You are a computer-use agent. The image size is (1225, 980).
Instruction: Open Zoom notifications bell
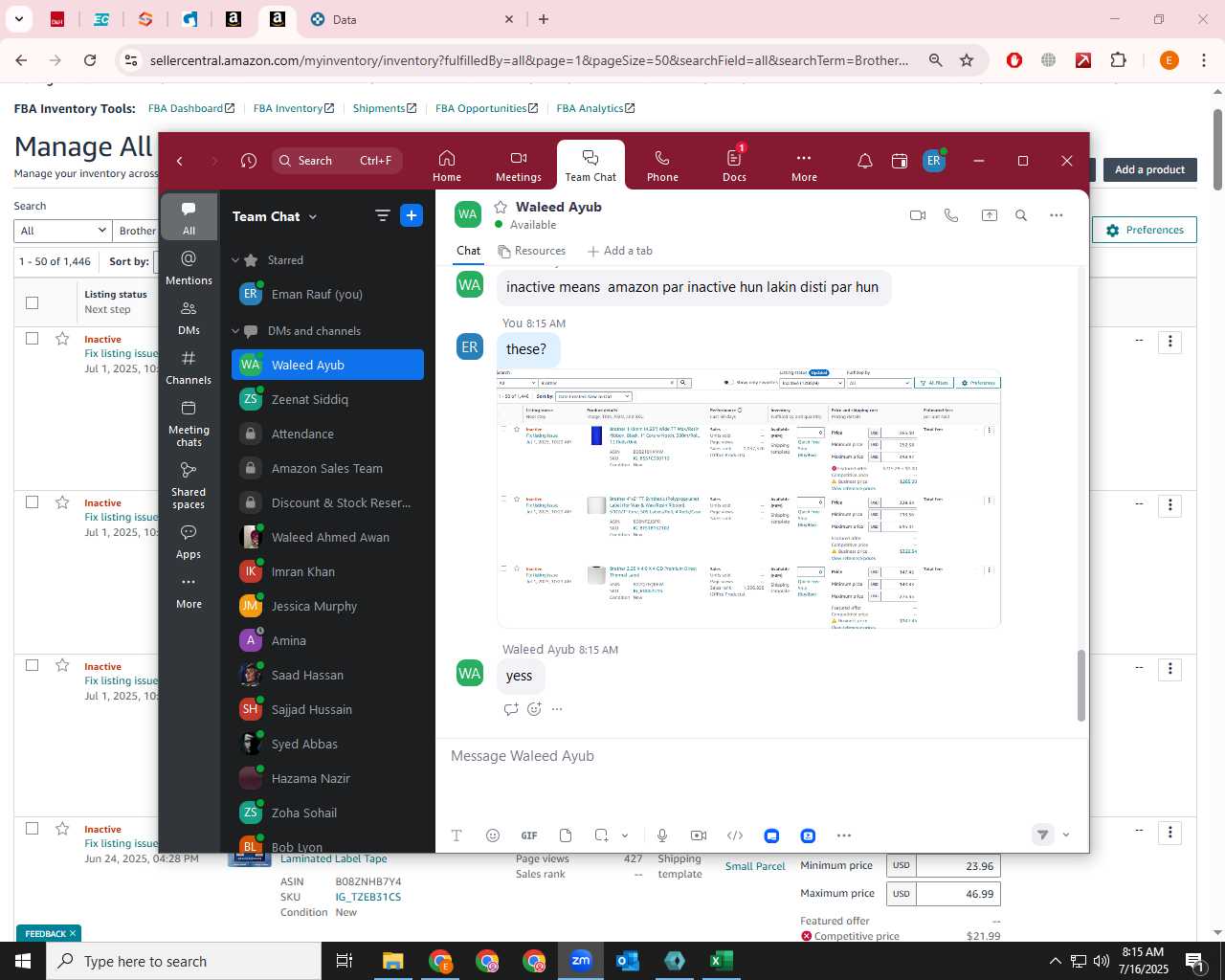865,161
